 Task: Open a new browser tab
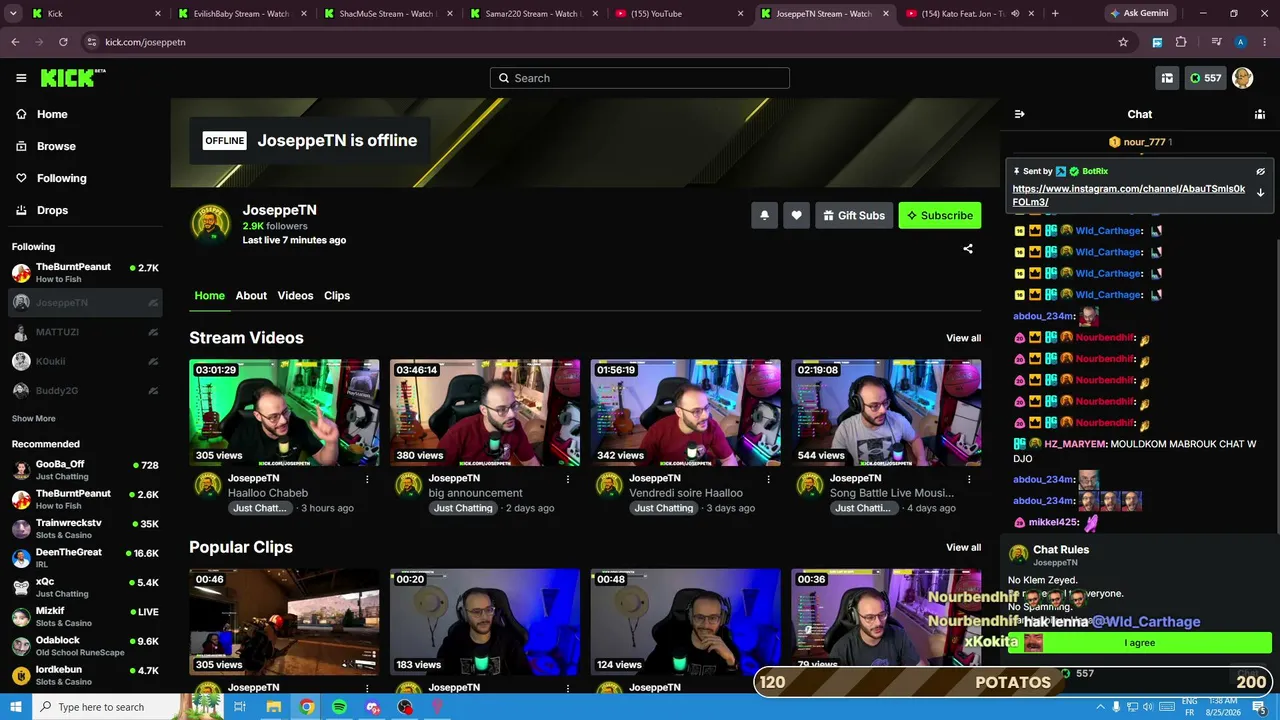coord(1055,14)
